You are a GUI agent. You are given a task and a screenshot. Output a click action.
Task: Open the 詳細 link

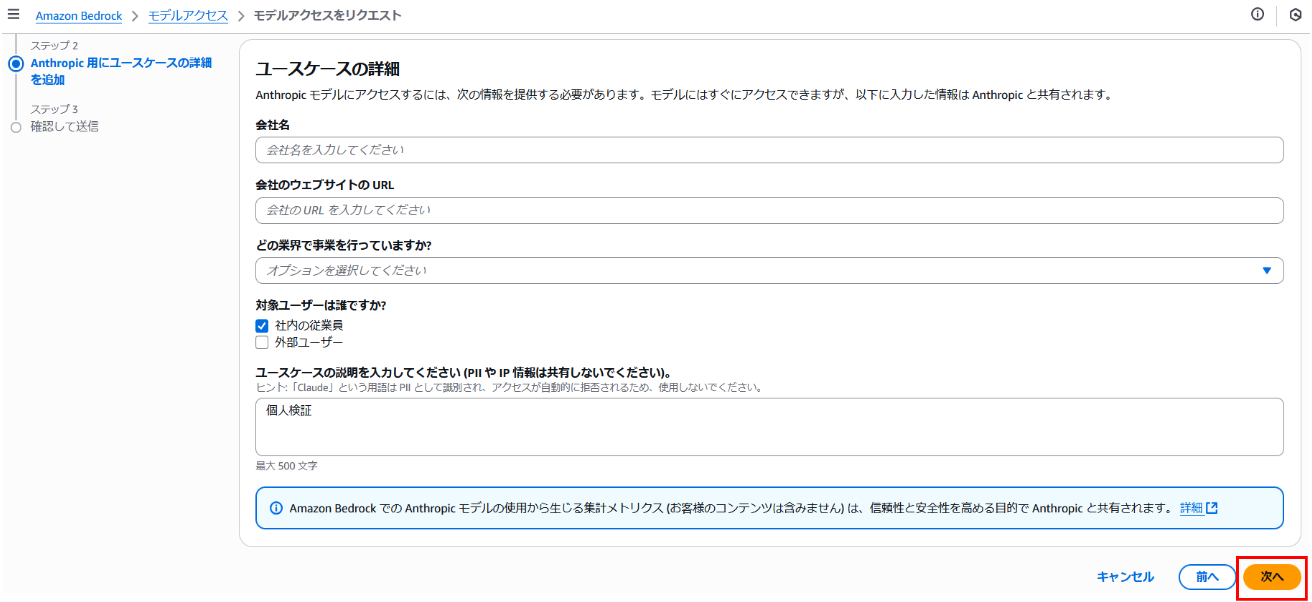1191,508
